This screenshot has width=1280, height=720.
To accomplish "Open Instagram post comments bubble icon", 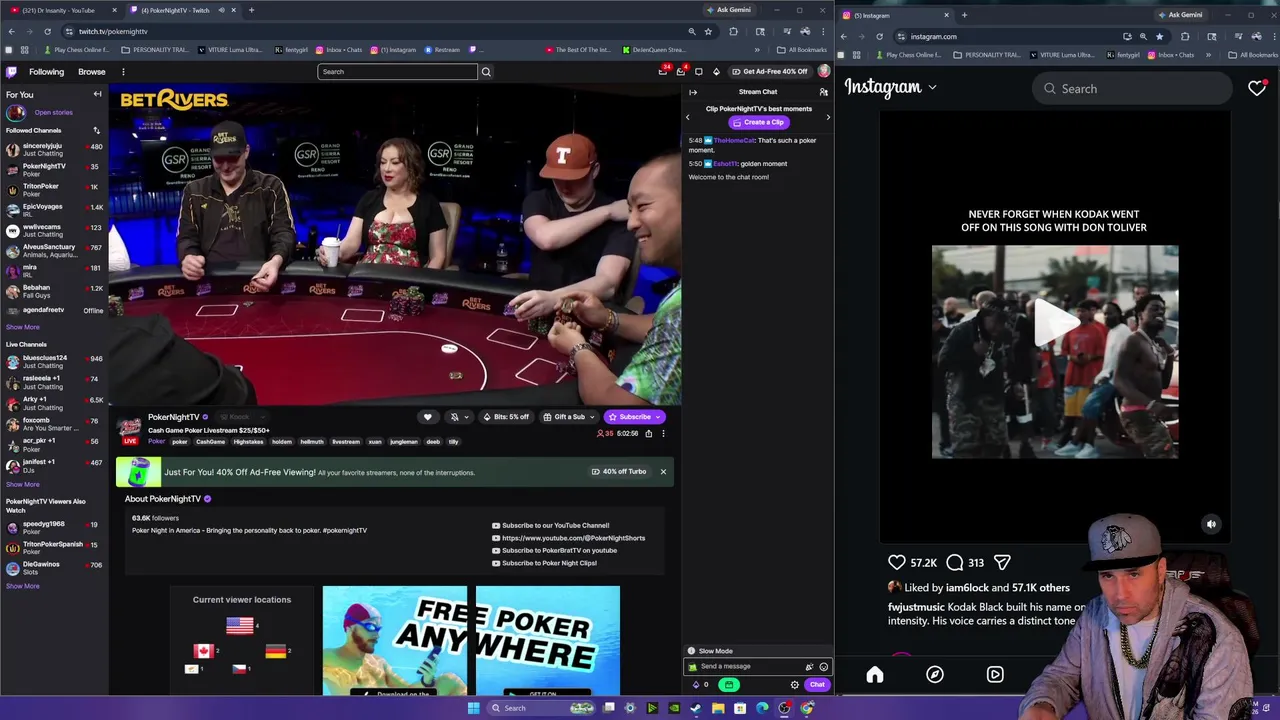I will click(955, 563).
